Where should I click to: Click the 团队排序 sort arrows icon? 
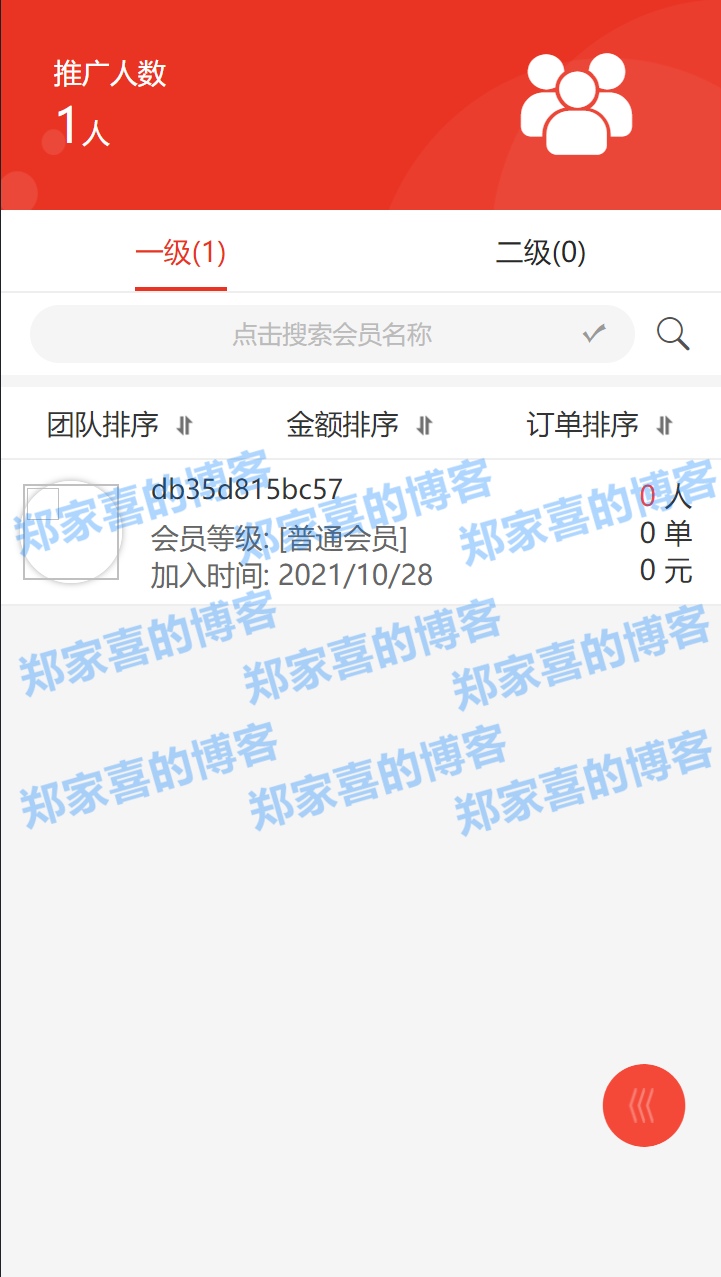click(x=184, y=426)
